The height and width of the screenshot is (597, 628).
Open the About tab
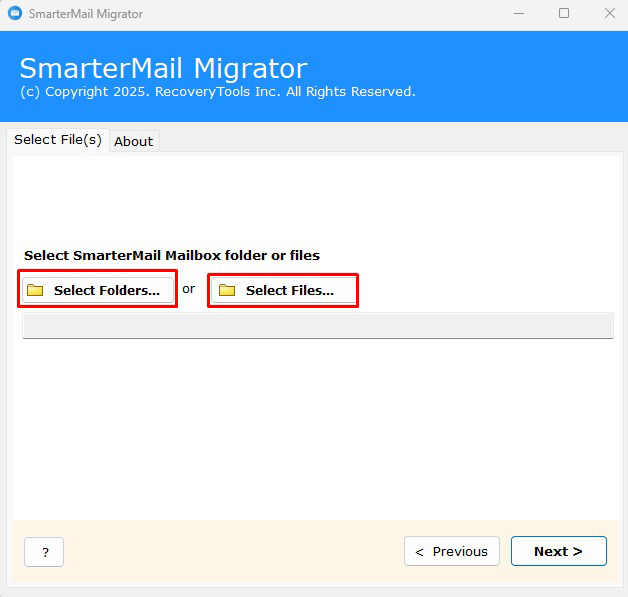click(134, 141)
